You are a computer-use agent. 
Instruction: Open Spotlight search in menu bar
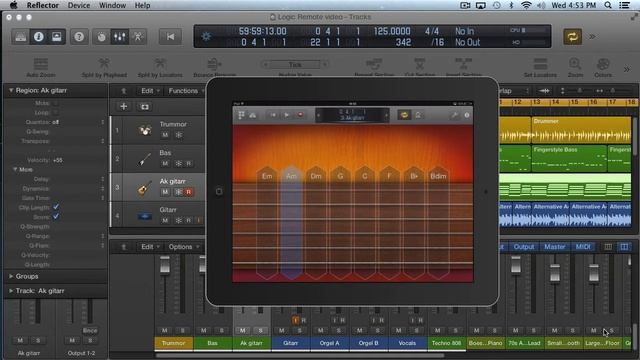608,5
